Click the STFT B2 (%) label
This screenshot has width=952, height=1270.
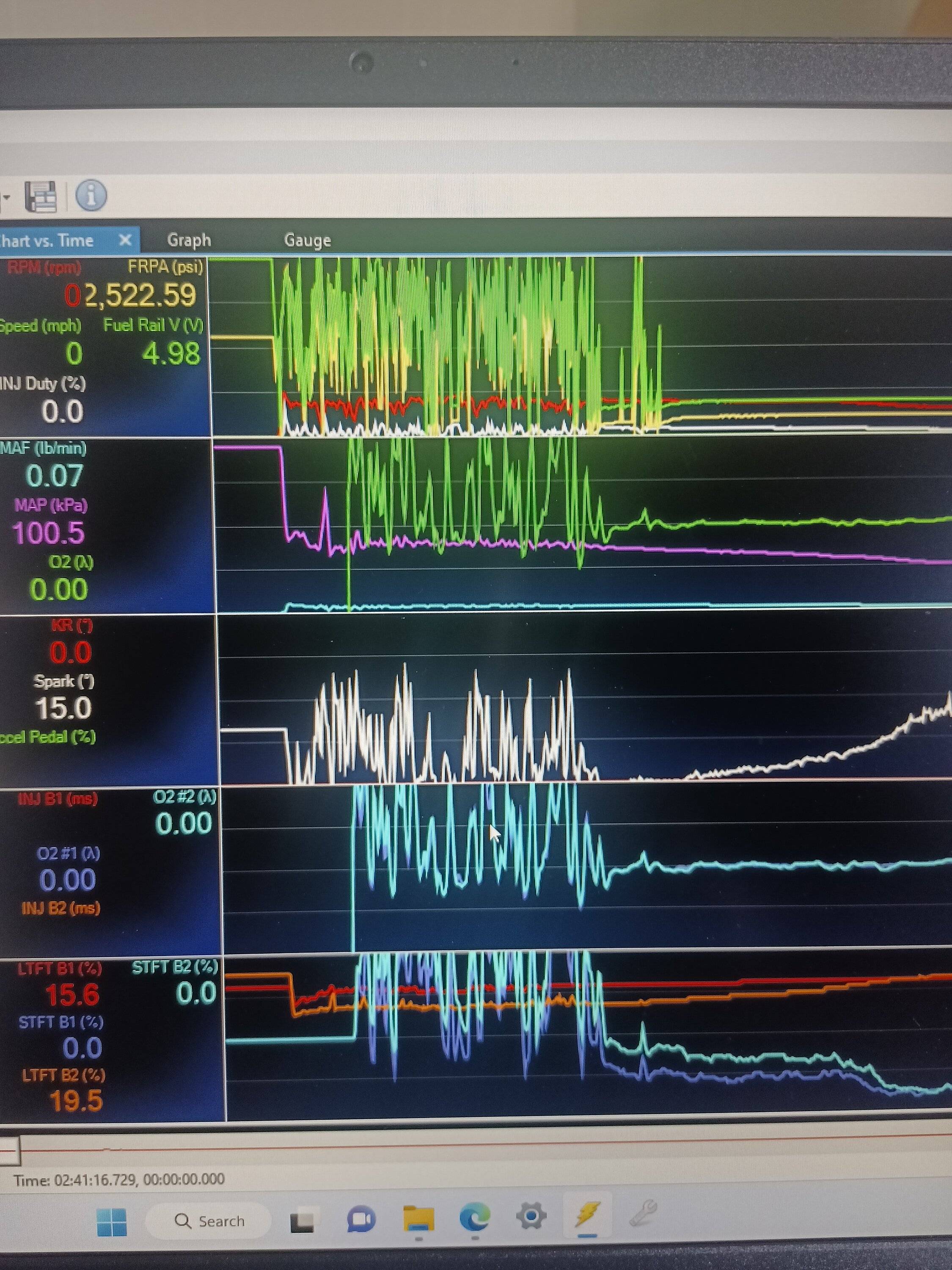pyautogui.click(x=175, y=967)
